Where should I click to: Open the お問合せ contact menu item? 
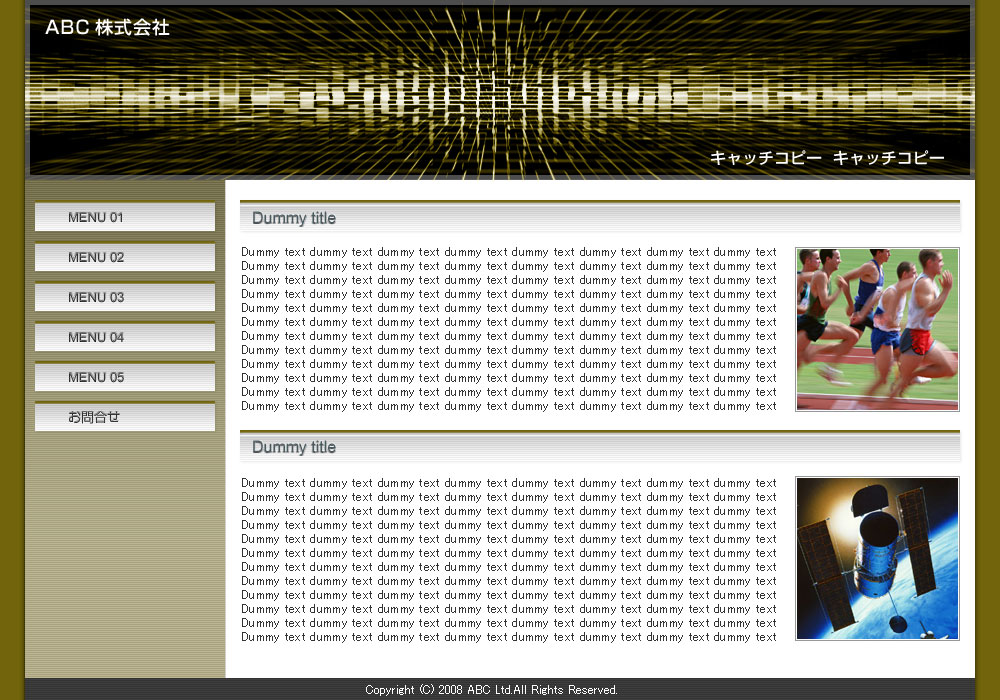[125, 417]
